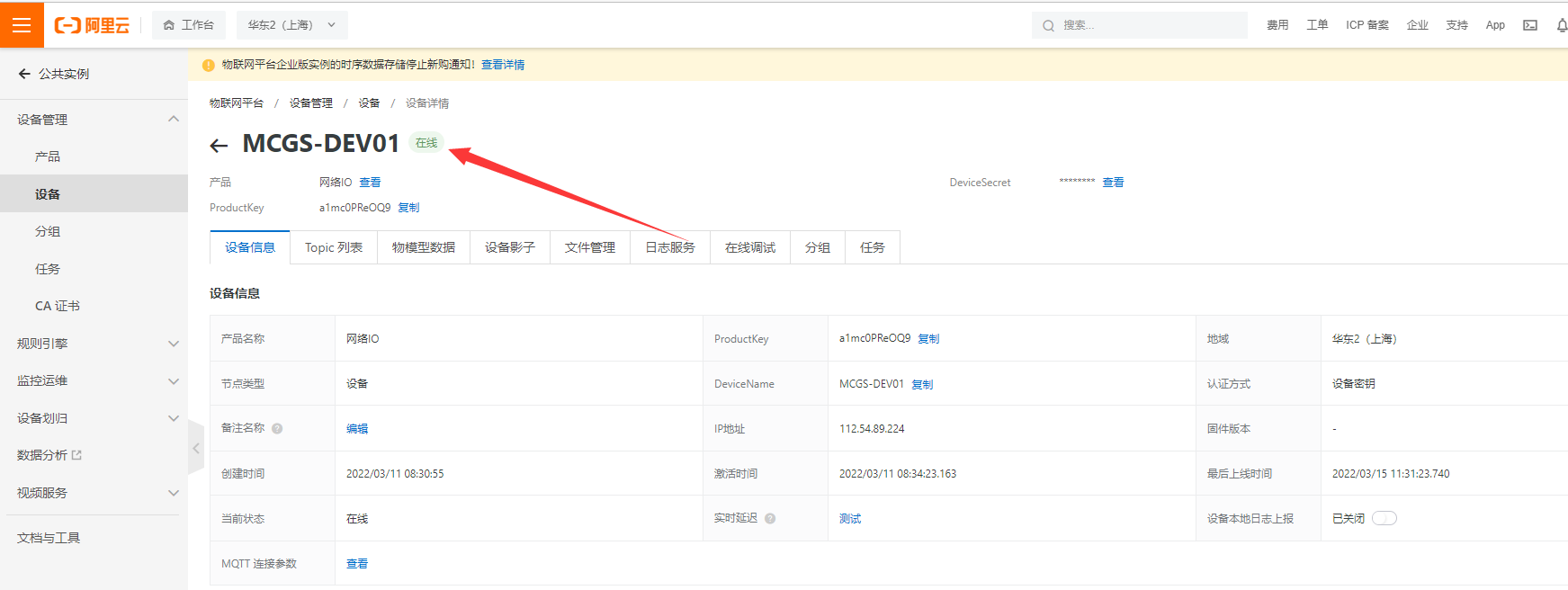Open the App menu item
Screen dimensions: 1568x590
tap(1495, 25)
